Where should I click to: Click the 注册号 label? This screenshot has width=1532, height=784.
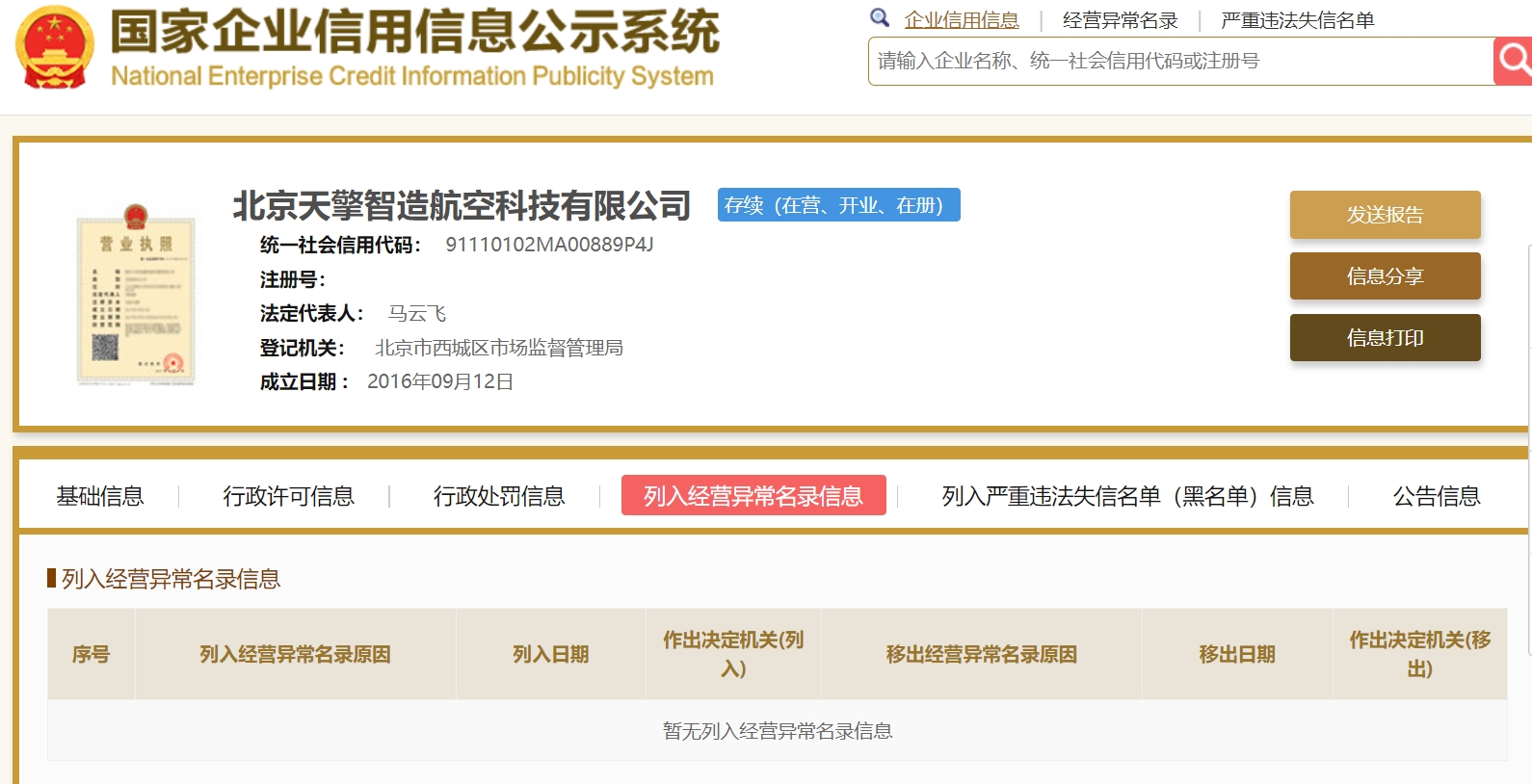coord(293,279)
